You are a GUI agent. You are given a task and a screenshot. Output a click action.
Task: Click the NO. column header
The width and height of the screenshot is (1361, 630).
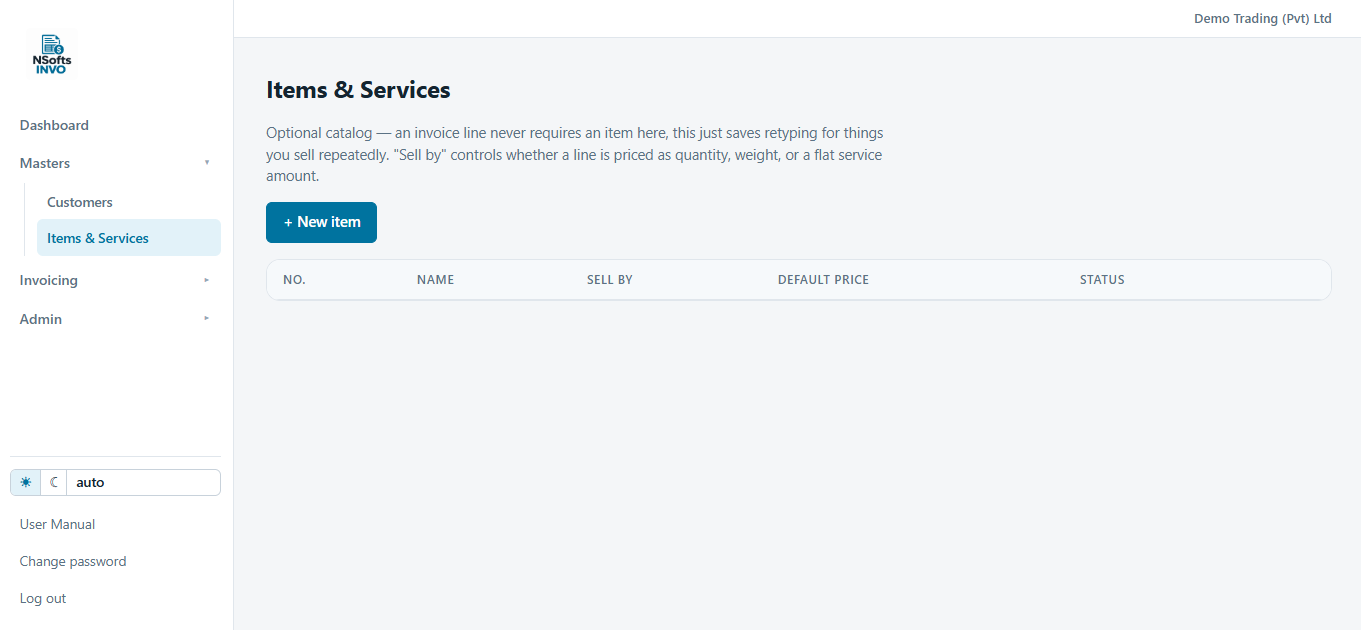pyautogui.click(x=294, y=280)
